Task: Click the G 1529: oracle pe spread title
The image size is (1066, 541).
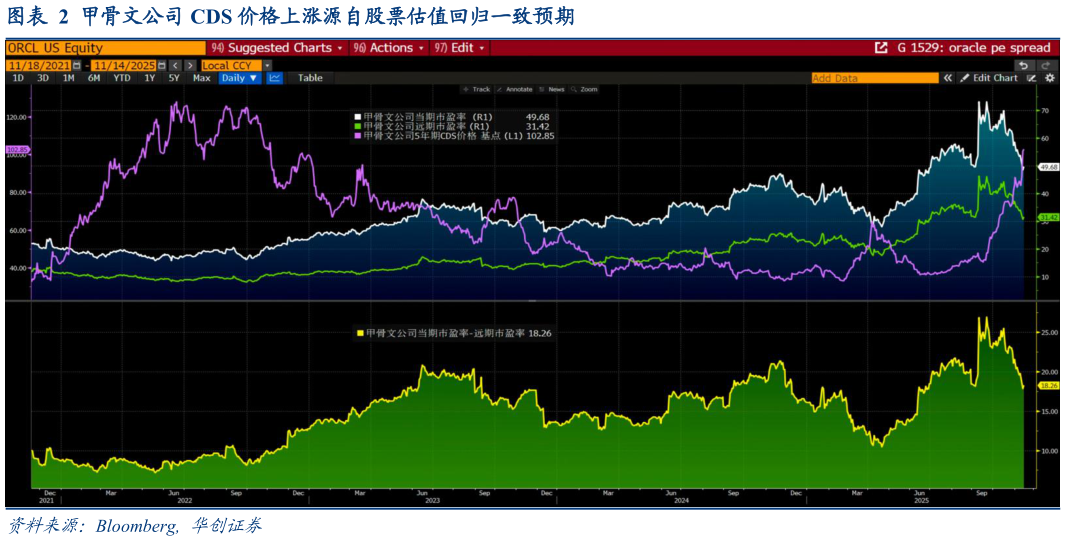Action: (x=974, y=48)
